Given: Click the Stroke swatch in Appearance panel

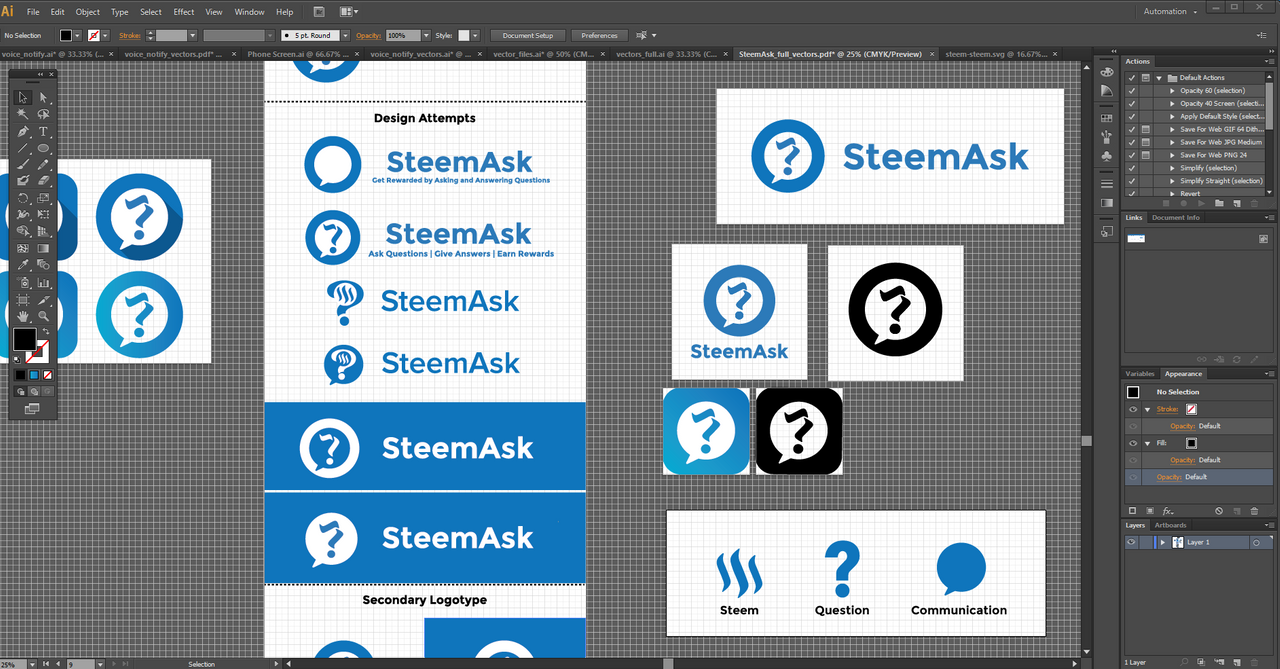Looking at the screenshot, I should pos(1192,409).
